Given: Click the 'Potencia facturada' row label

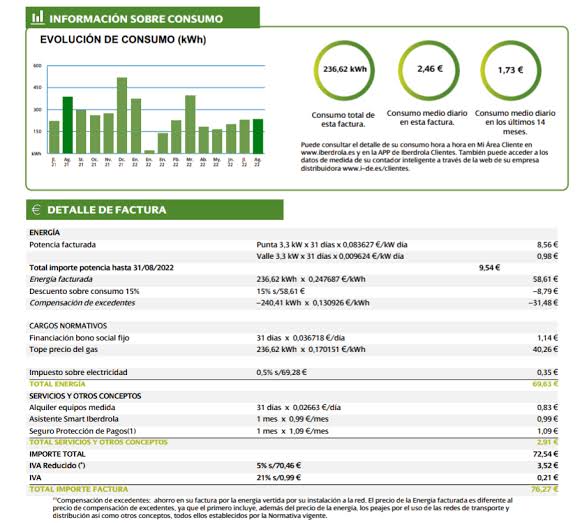Looking at the screenshot, I should point(63,245).
